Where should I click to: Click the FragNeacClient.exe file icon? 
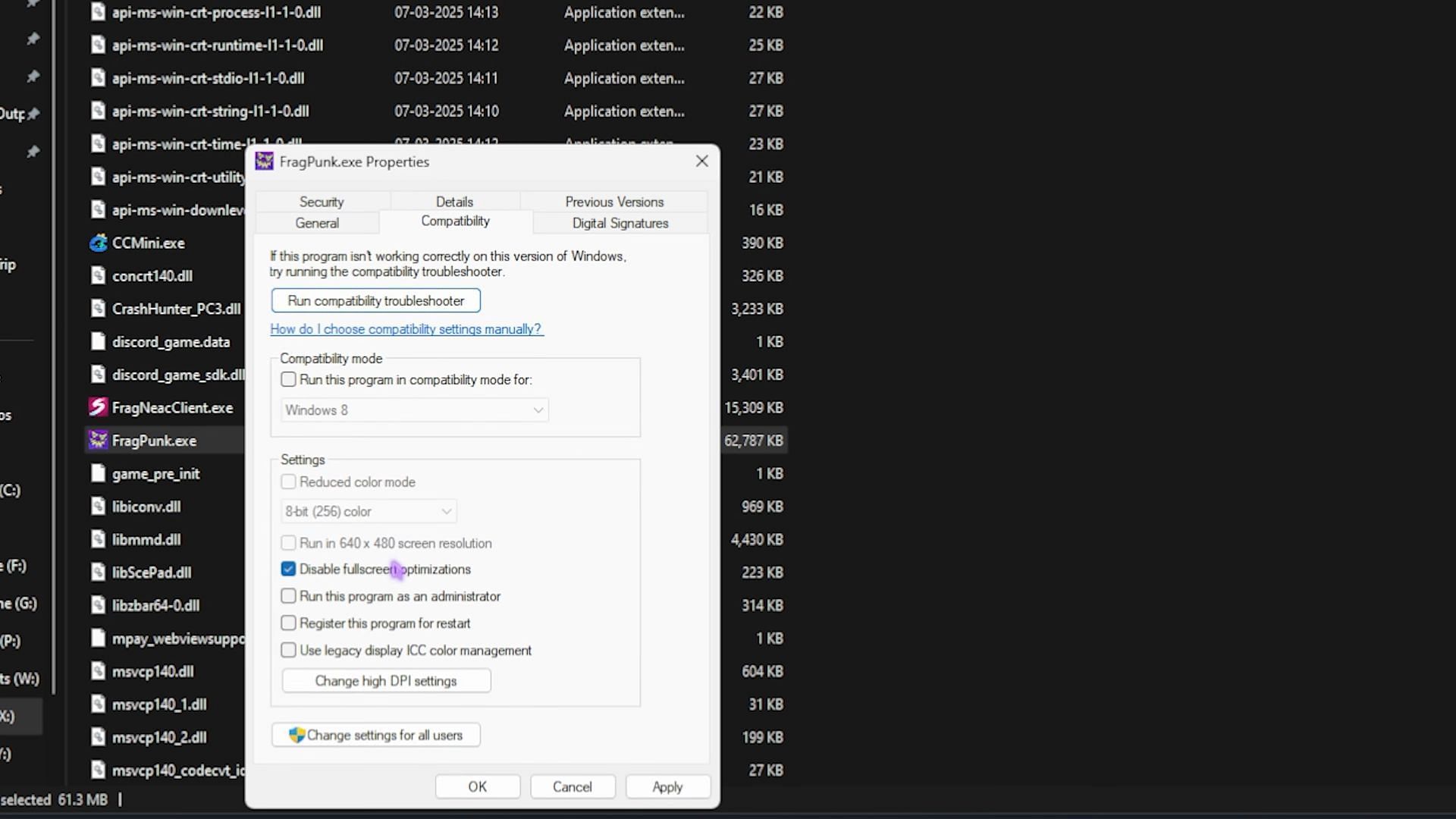pyautogui.click(x=98, y=407)
